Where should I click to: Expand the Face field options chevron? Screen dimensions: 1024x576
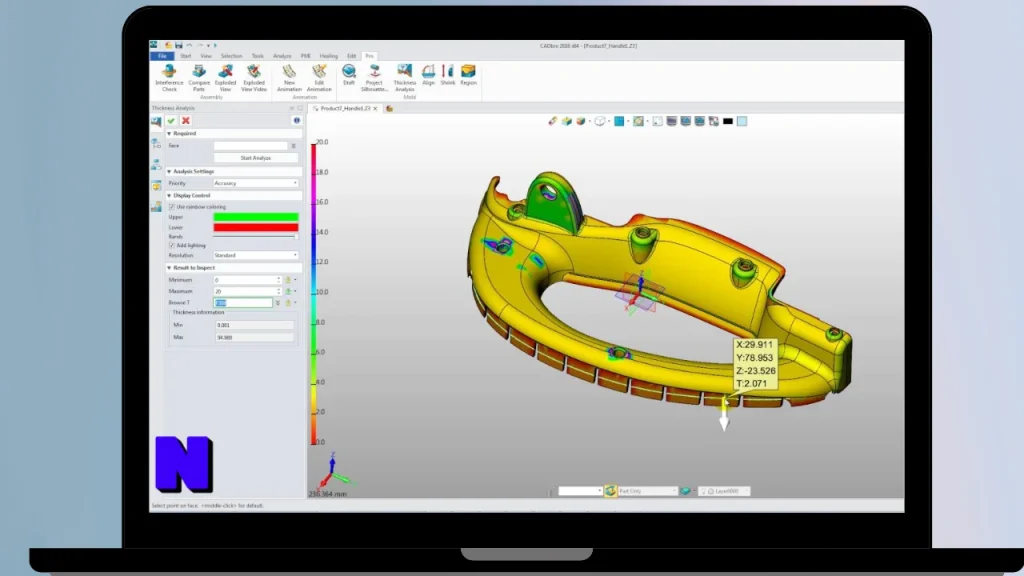293,146
